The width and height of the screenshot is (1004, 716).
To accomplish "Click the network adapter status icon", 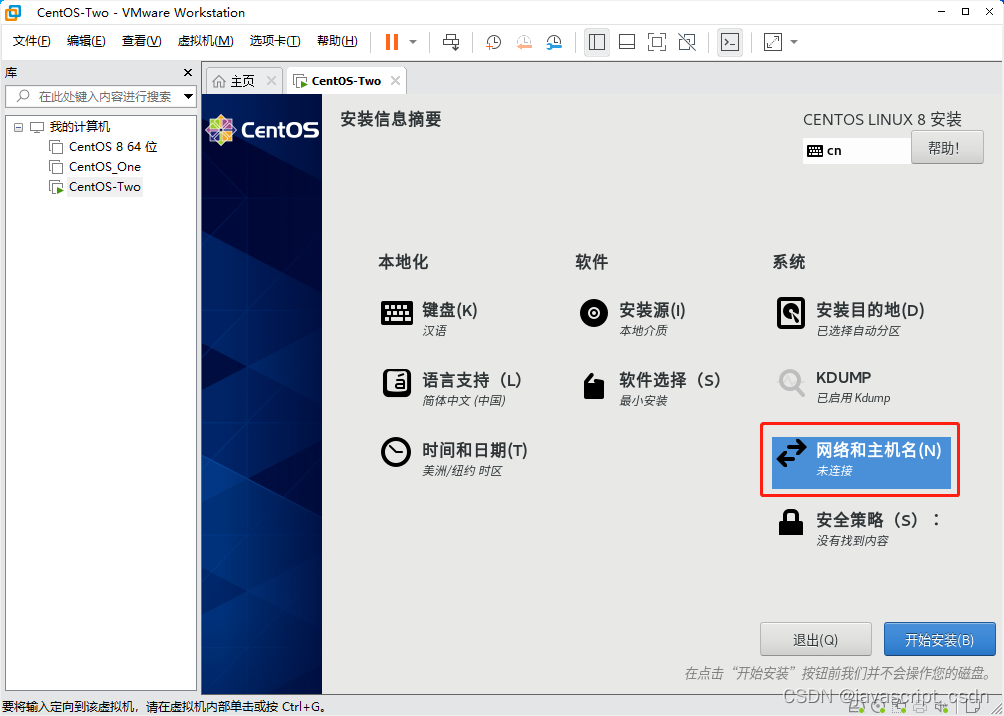I will 899,706.
